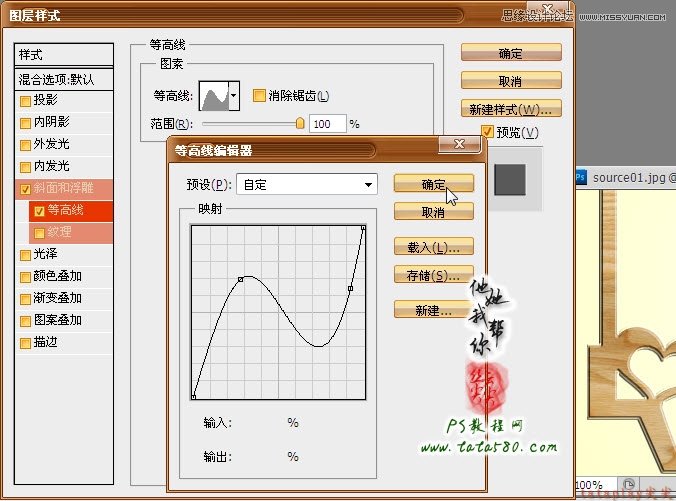
Task: Click the gray style preview swatch
Action: click(510, 179)
